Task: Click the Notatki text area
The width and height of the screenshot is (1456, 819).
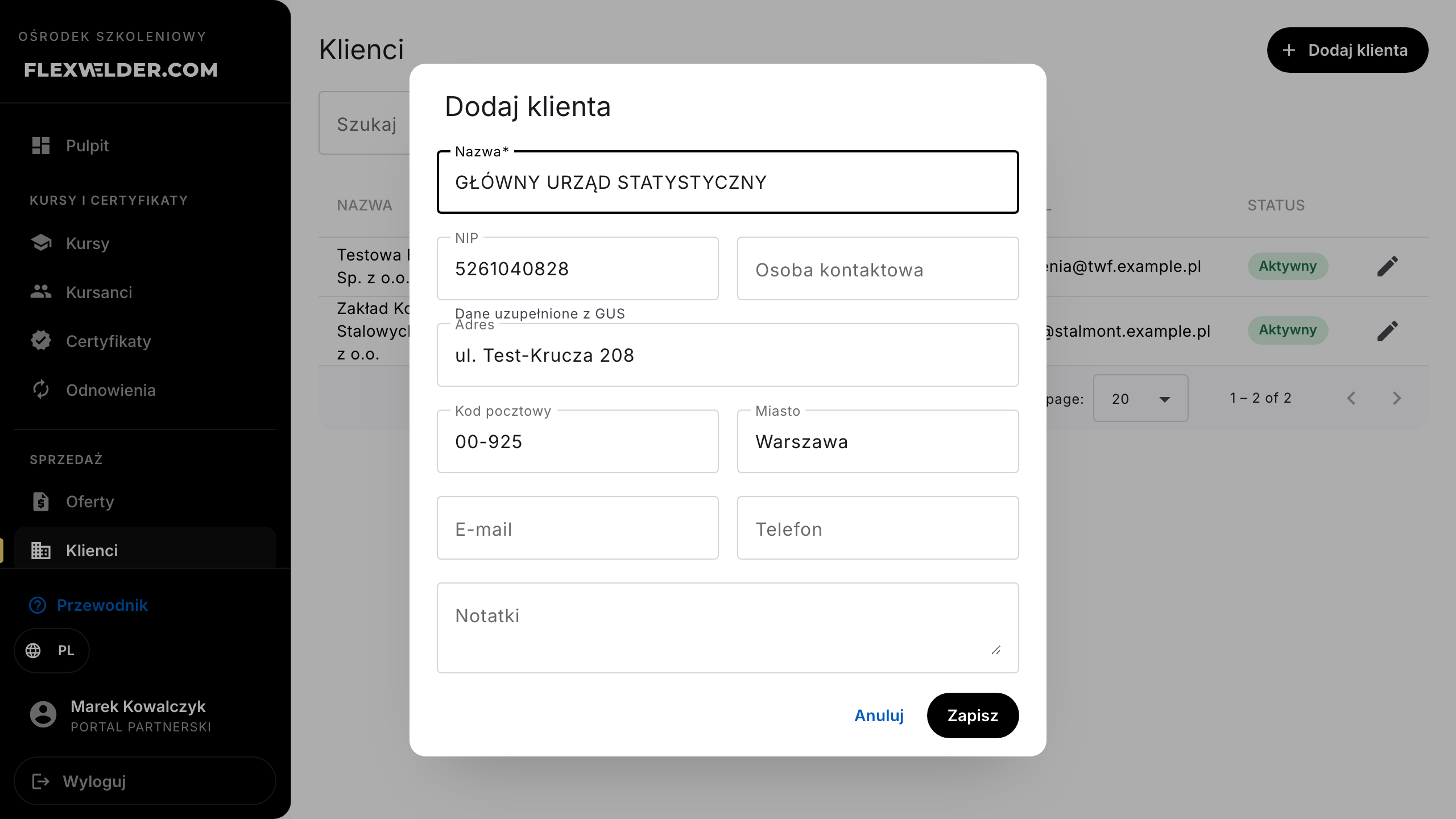Action: click(x=727, y=628)
